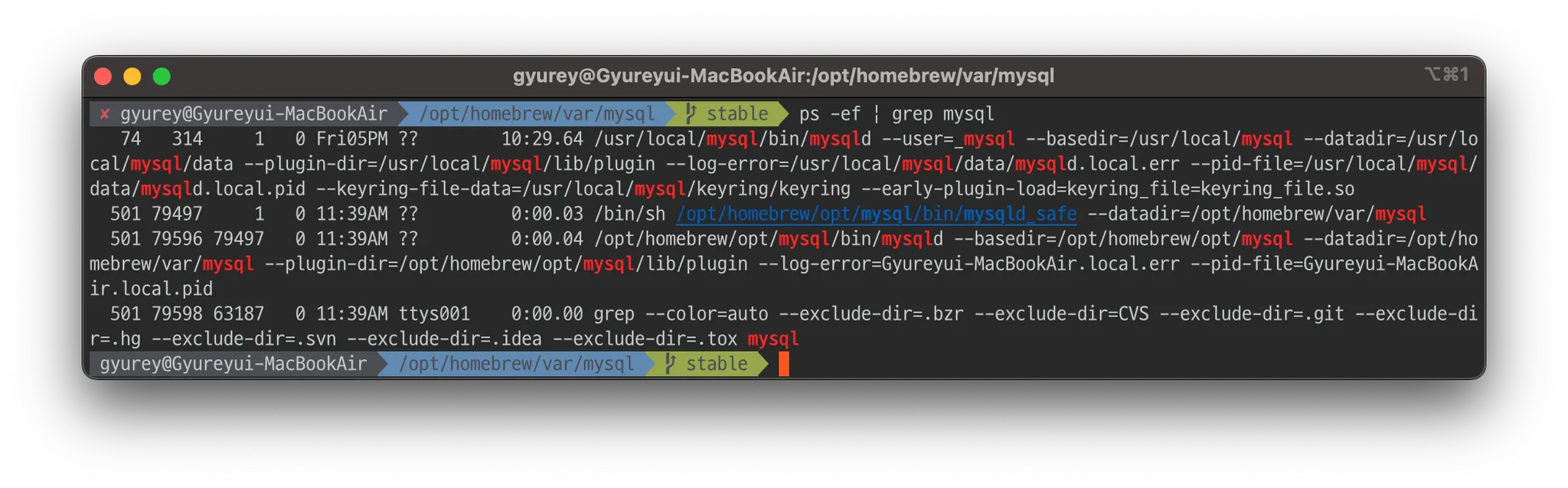1568x488 pixels.
Task: Close the terminal window with red button
Action: click(x=103, y=77)
